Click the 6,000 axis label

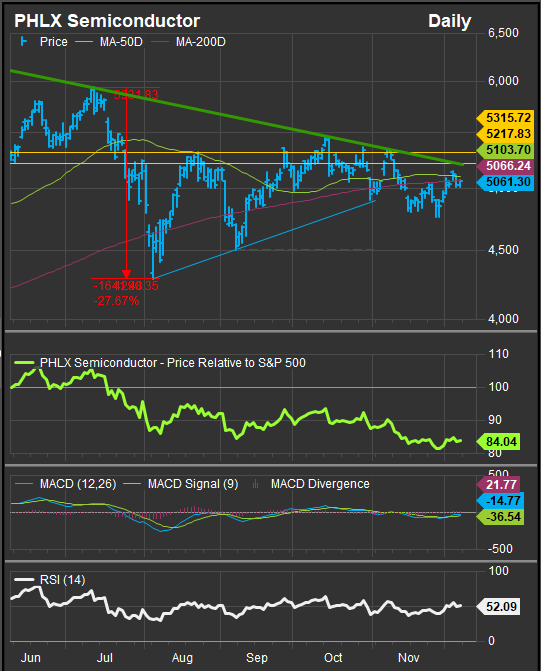[x=503, y=81]
